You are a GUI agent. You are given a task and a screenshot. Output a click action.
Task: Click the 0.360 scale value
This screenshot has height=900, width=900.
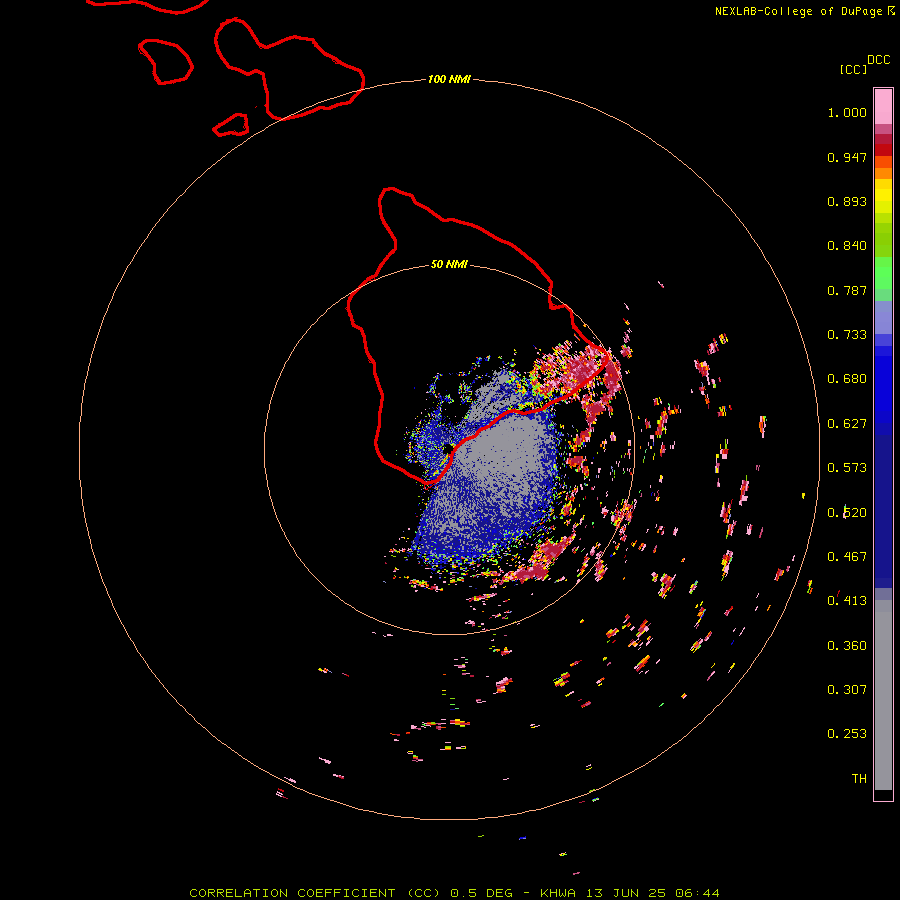(847, 646)
